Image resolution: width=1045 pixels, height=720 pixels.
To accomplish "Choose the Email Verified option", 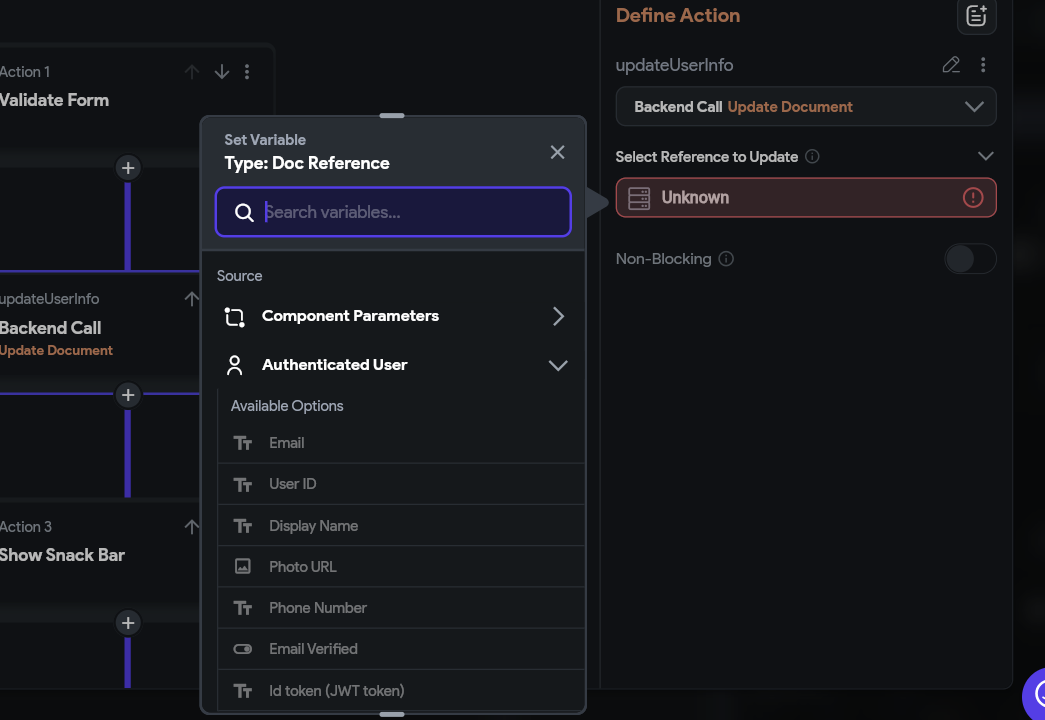I will [x=401, y=649].
